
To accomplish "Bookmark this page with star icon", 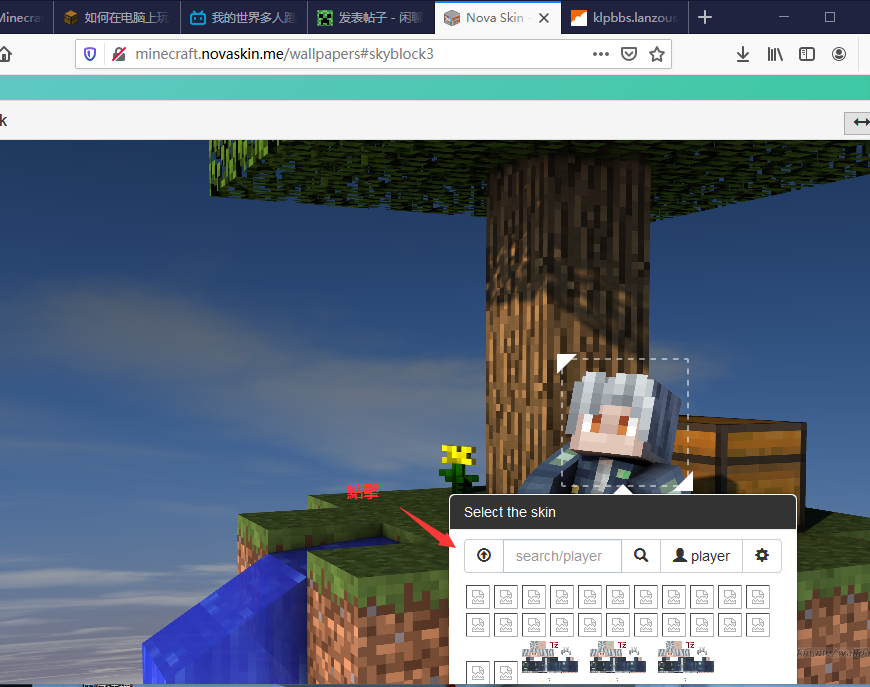I will pyautogui.click(x=657, y=54).
